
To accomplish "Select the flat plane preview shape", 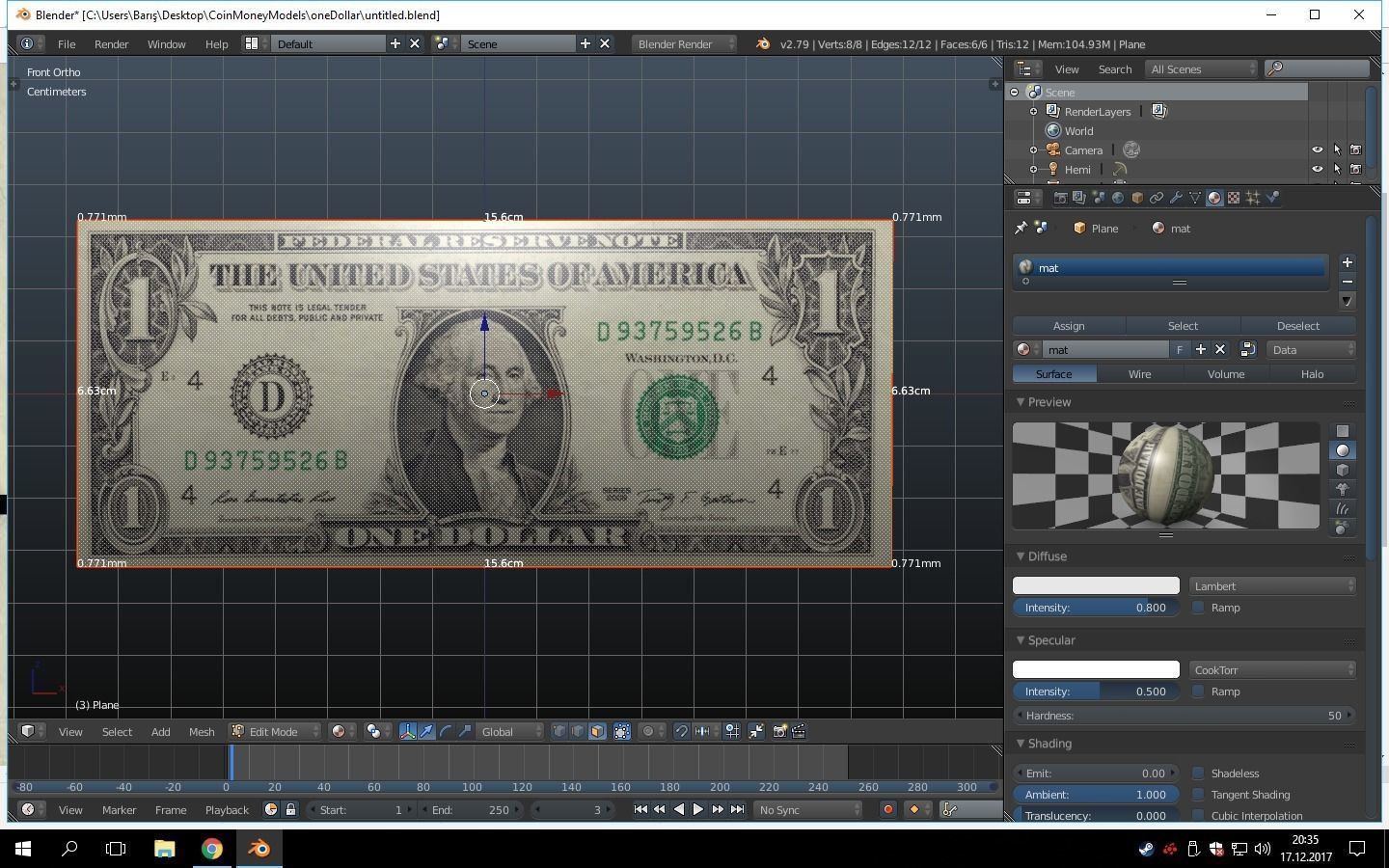I will pyautogui.click(x=1342, y=431).
